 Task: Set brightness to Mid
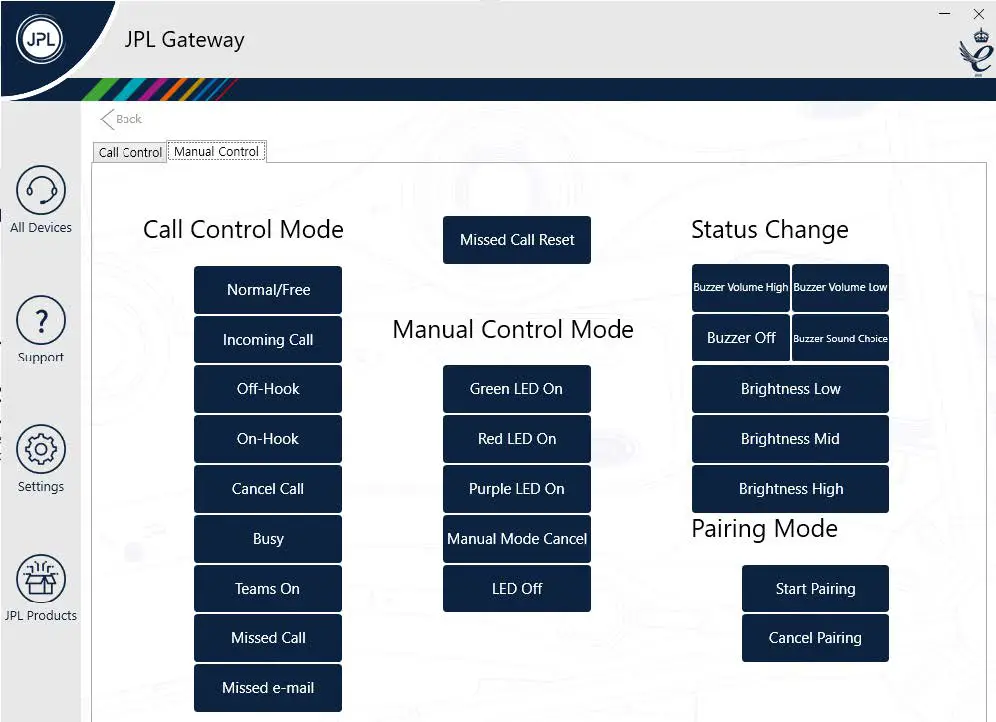790,439
